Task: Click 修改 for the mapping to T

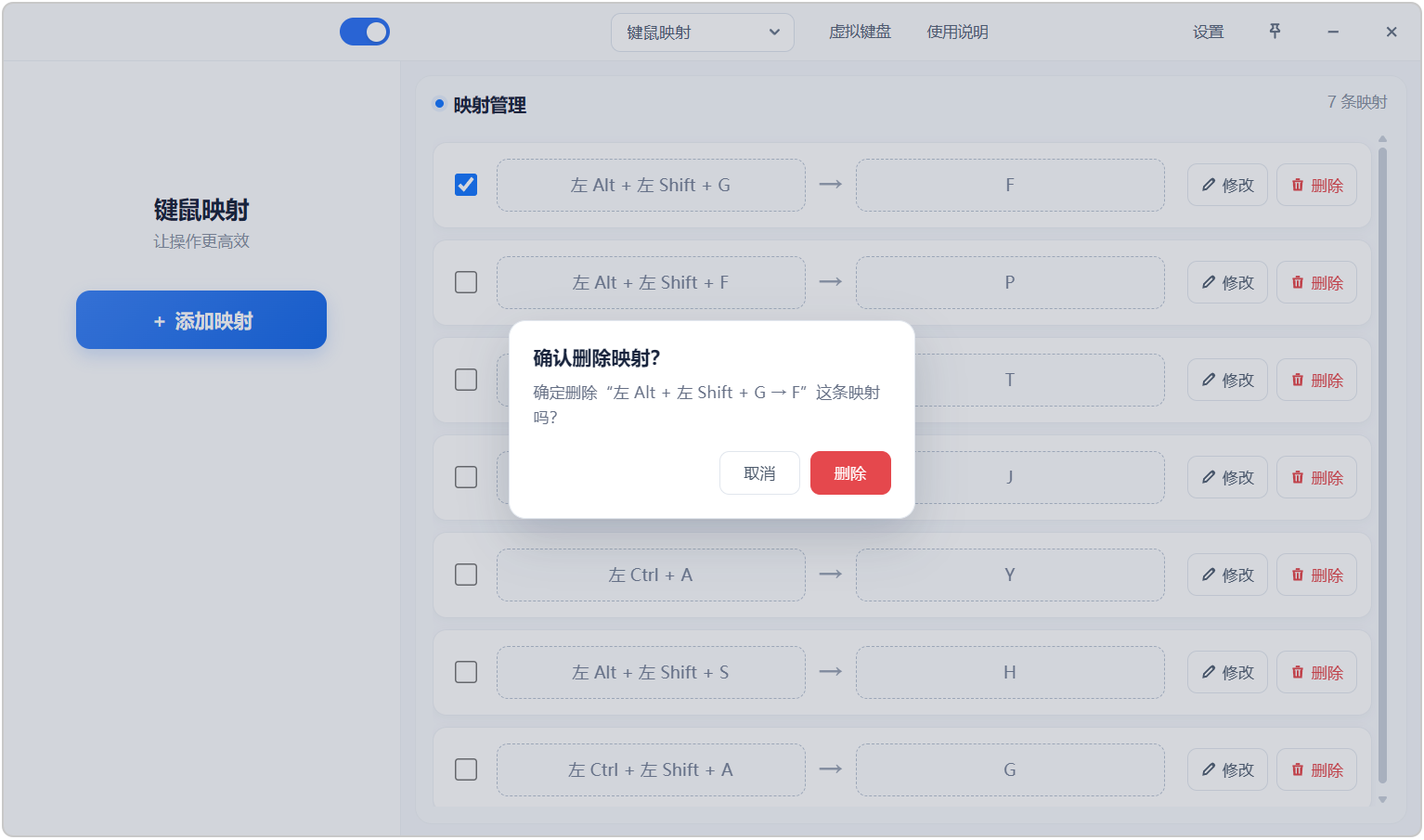Action: coord(1227,380)
